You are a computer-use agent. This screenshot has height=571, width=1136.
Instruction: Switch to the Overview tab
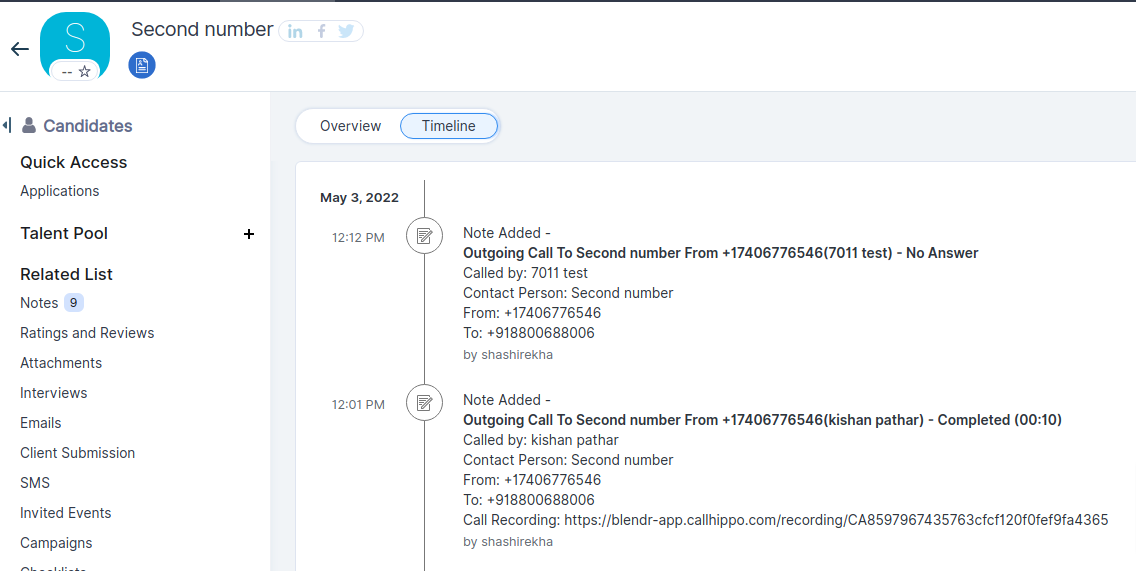click(351, 126)
